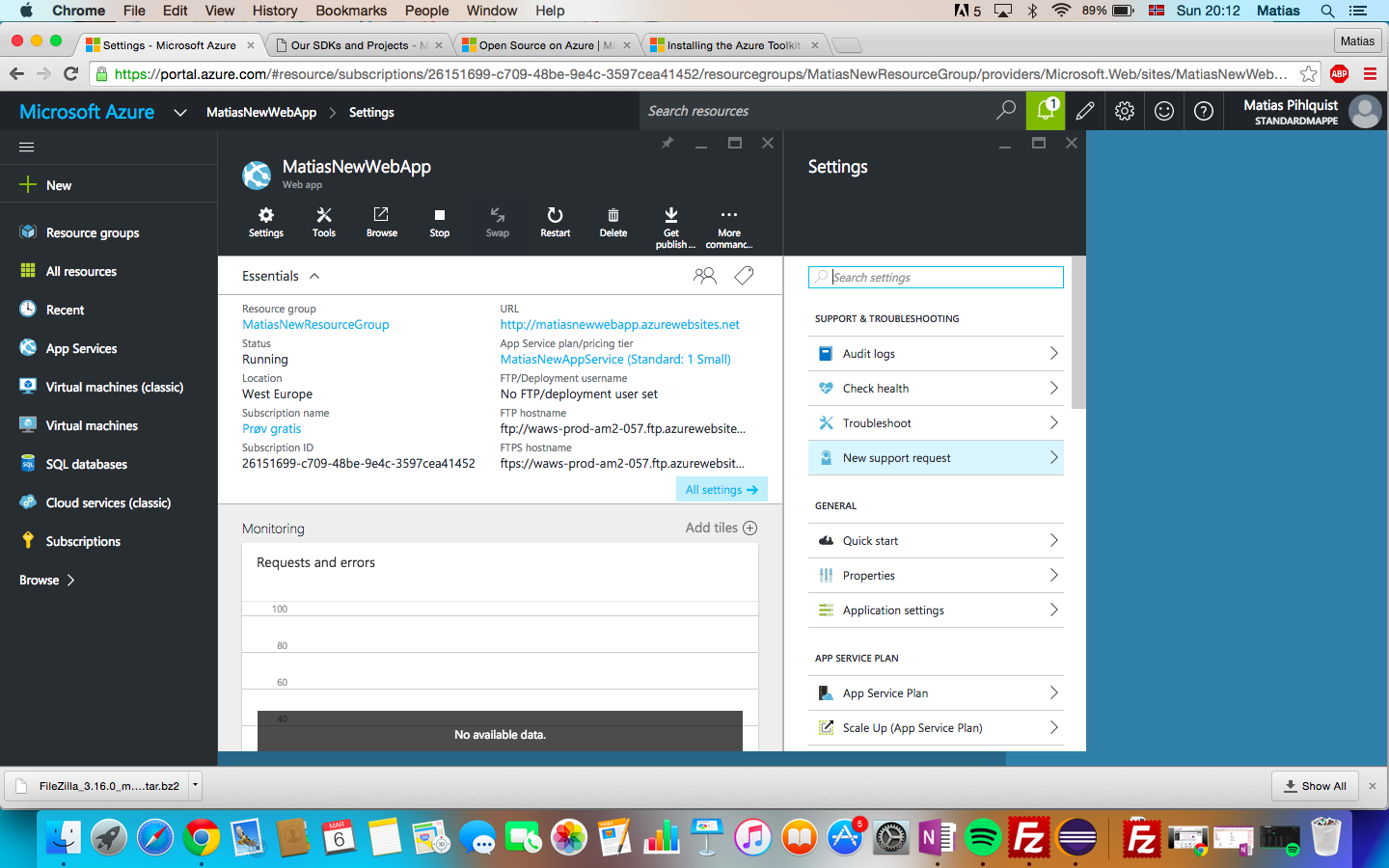This screenshot has height=868, width=1389.
Task: Switch to Installing the Azure Toolkit tab
Action: [x=733, y=45]
